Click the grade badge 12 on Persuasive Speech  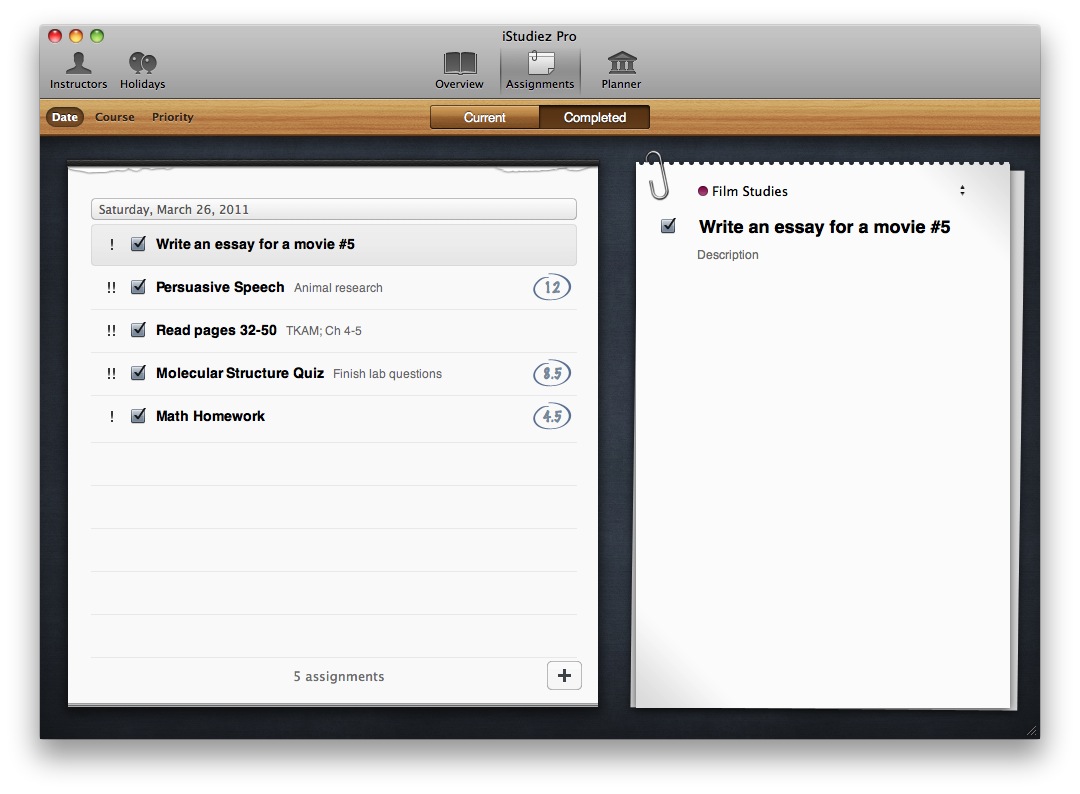(551, 288)
